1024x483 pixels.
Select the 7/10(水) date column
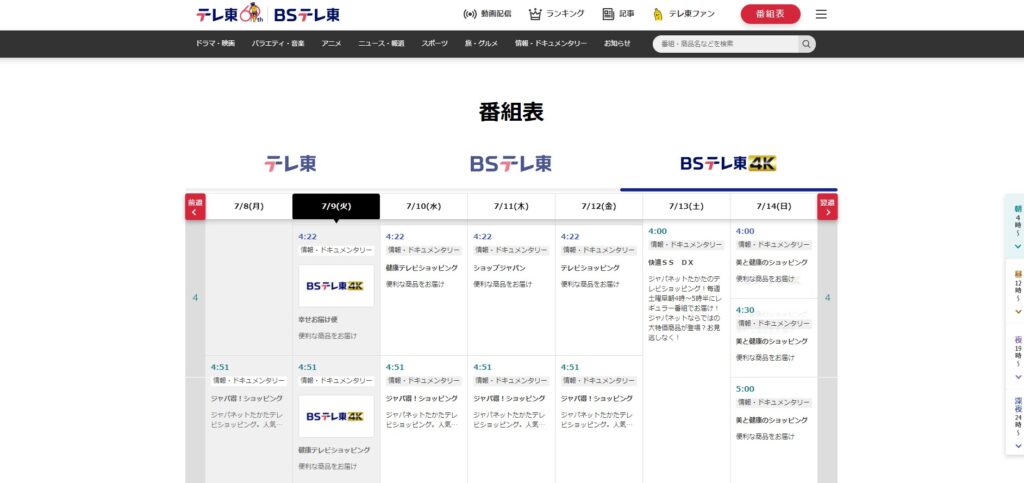click(423, 206)
